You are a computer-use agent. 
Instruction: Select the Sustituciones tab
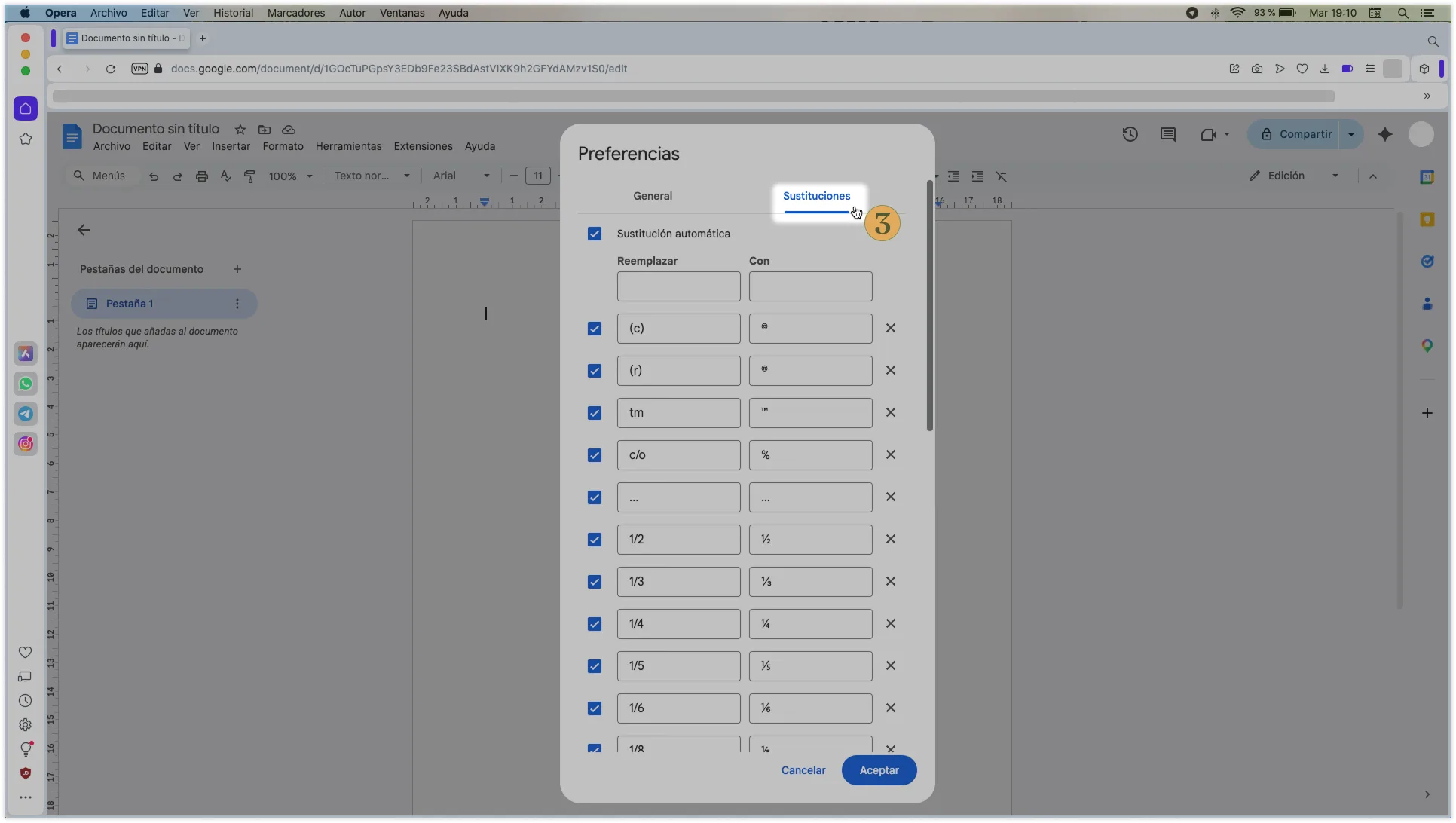[x=816, y=196]
